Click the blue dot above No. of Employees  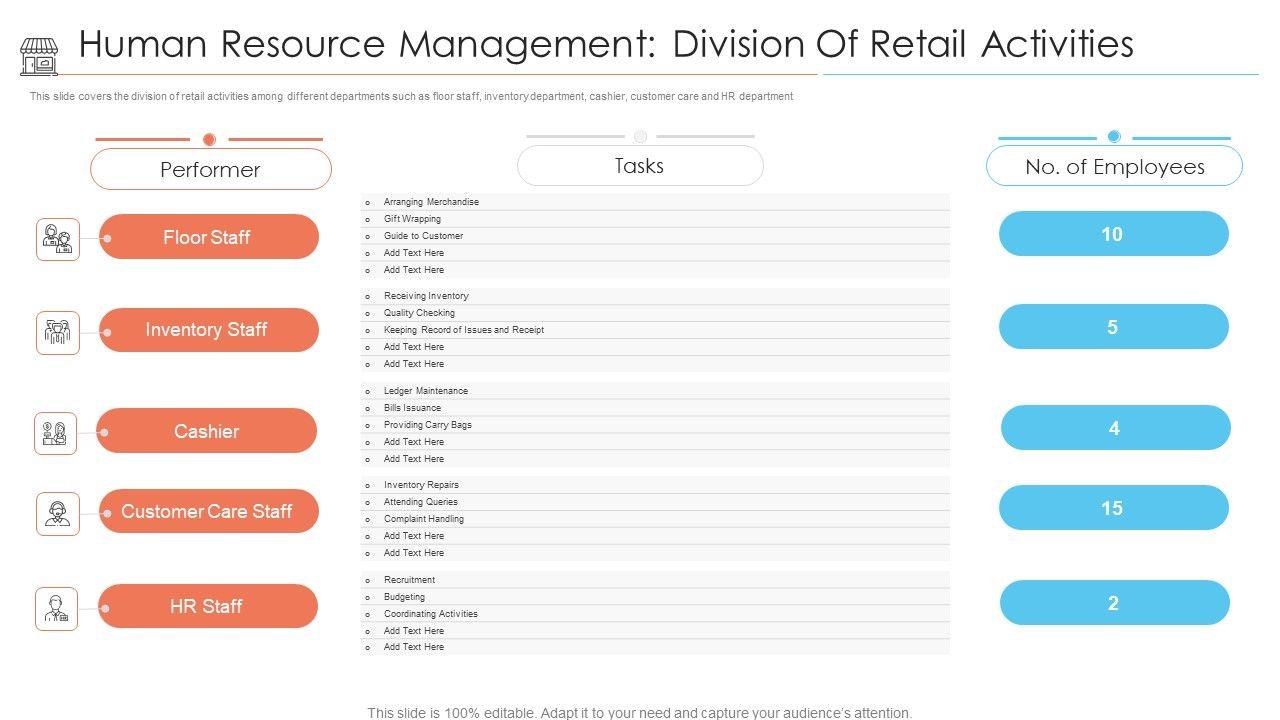click(1114, 137)
